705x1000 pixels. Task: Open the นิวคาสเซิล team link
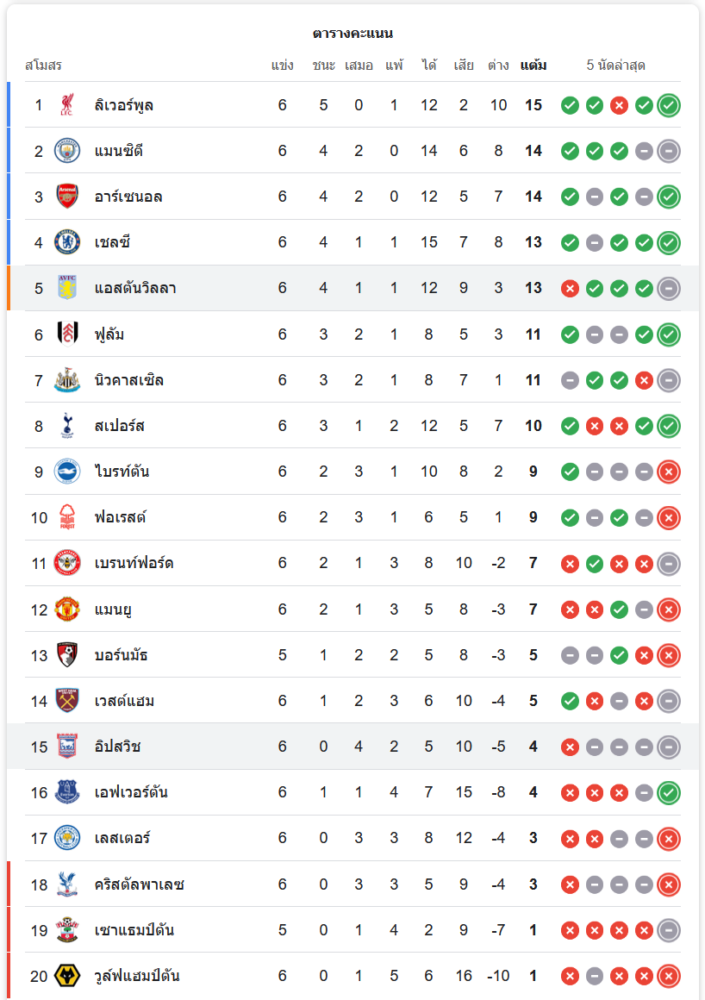tap(129, 380)
